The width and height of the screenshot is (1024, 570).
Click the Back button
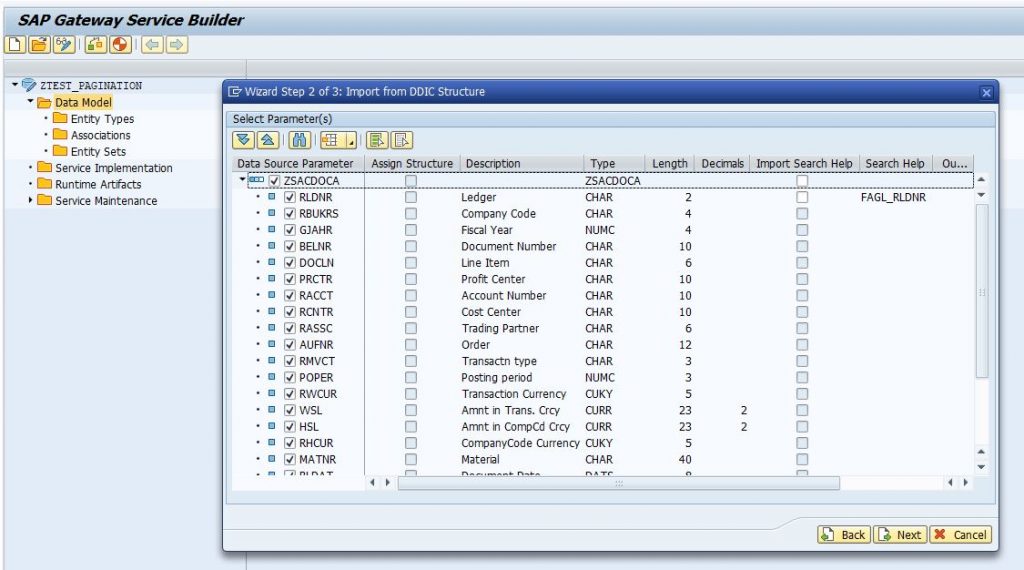click(x=843, y=535)
